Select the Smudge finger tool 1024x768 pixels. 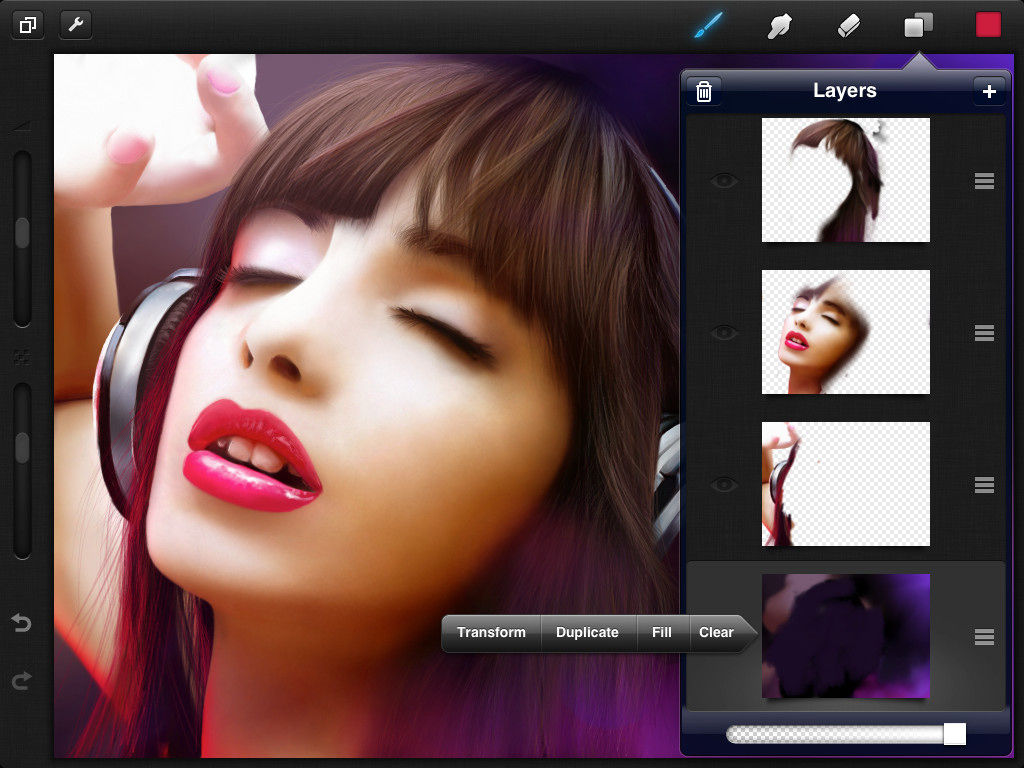pos(779,25)
